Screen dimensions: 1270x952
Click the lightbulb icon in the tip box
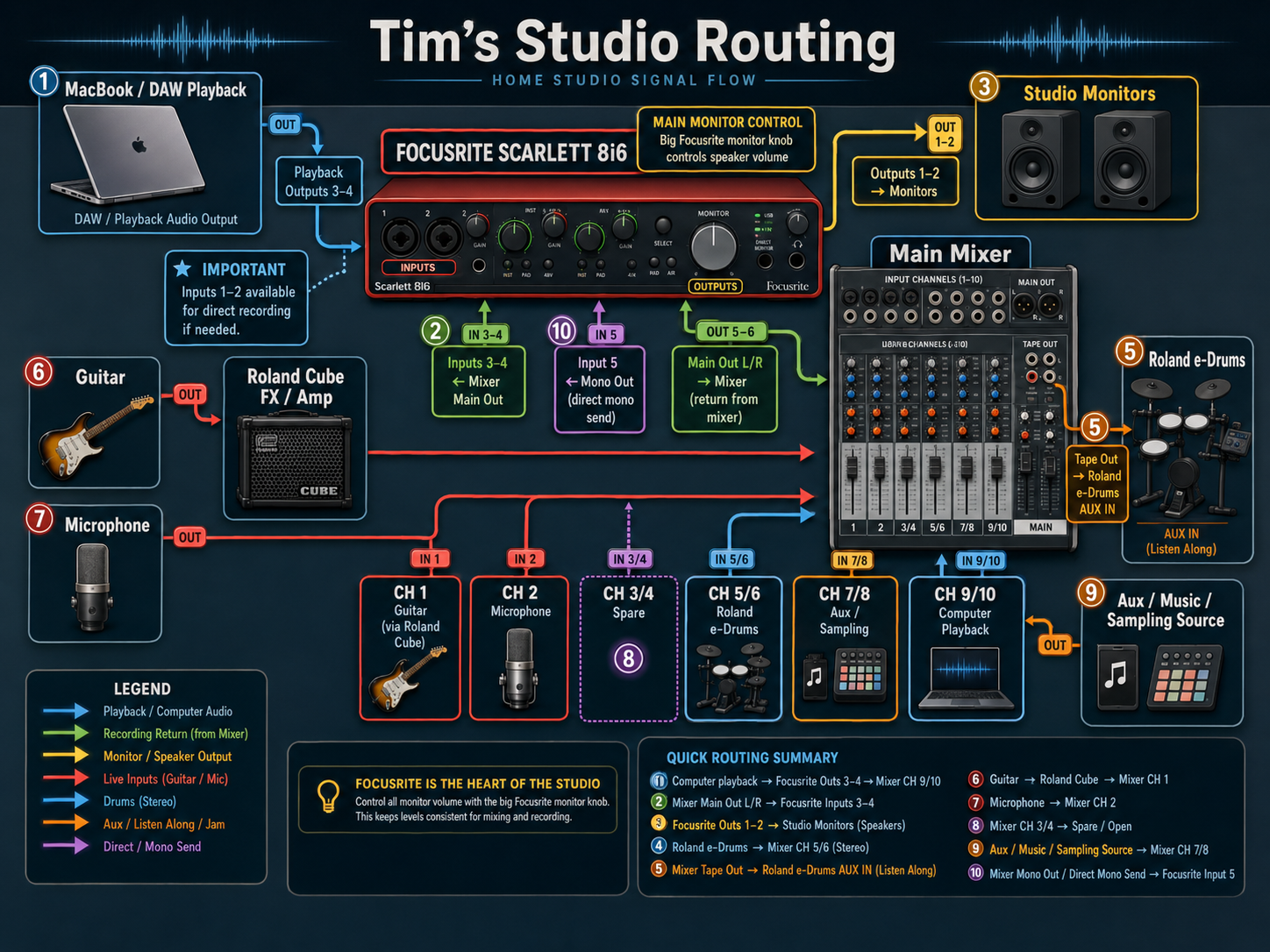(328, 796)
